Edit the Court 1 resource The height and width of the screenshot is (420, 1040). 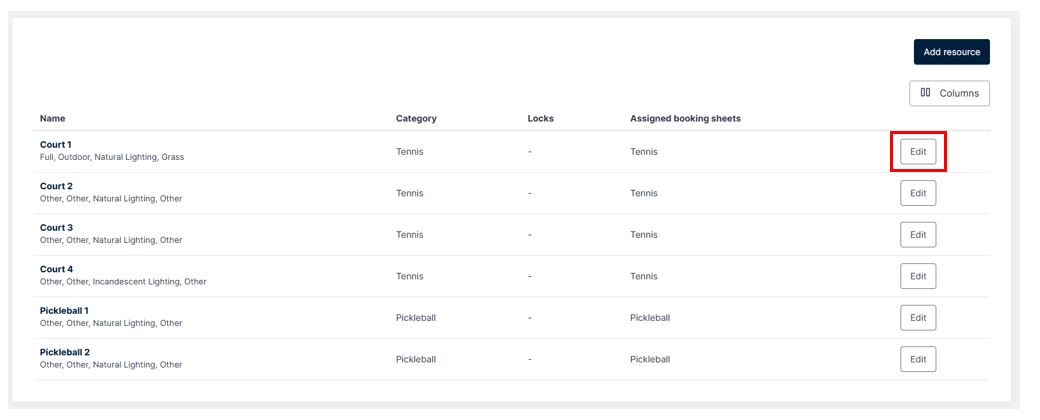pos(918,152)
